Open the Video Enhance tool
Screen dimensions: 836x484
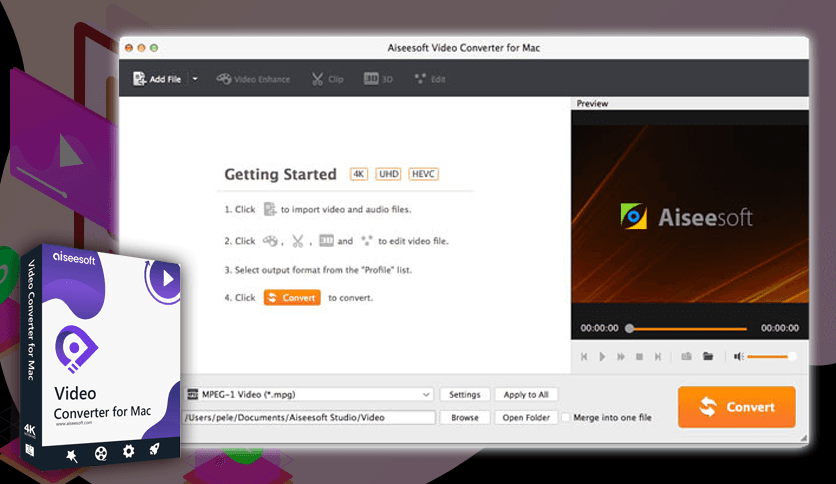pos(253,79)
